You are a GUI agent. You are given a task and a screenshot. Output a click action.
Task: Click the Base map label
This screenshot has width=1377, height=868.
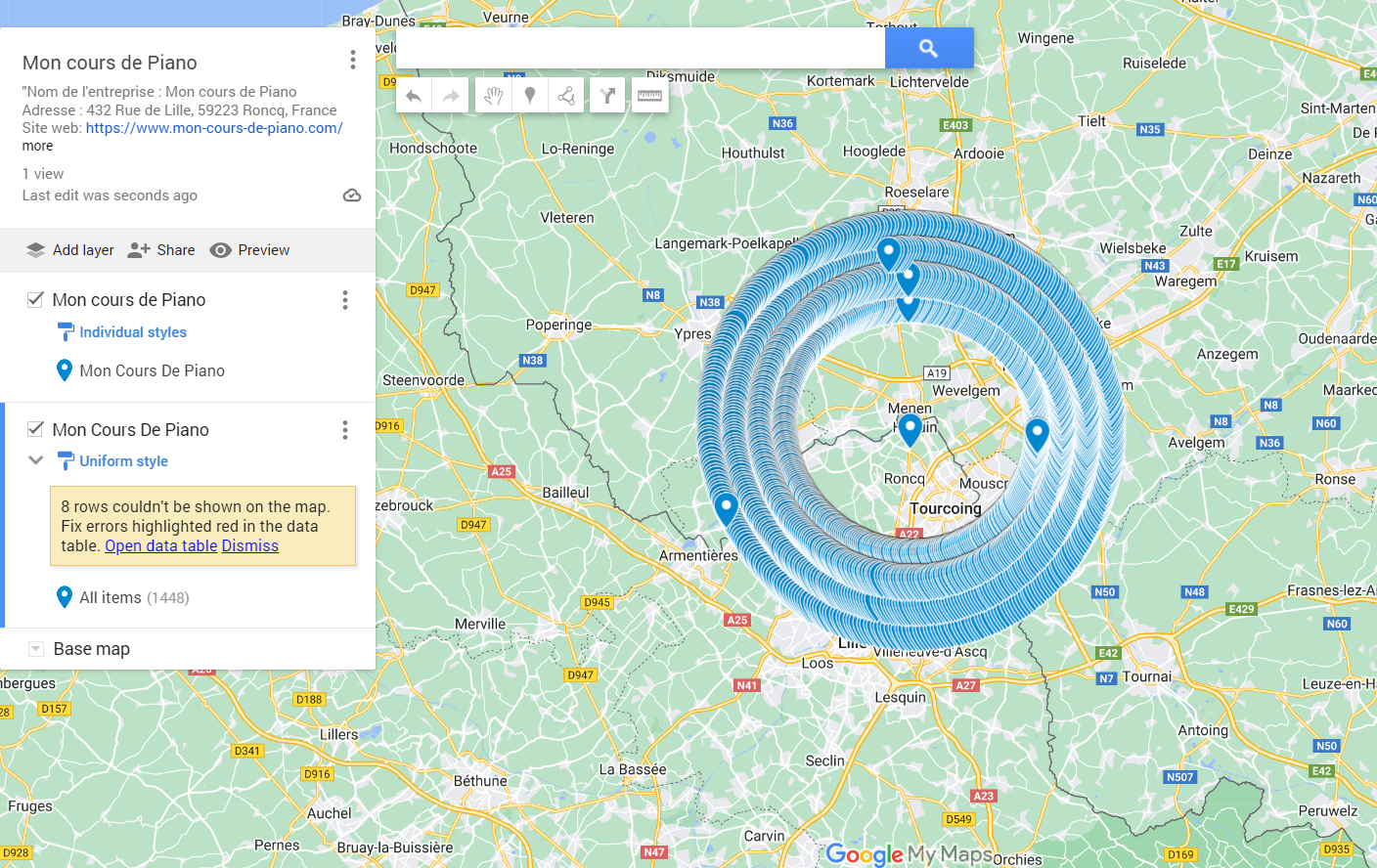tap(92, 649)
